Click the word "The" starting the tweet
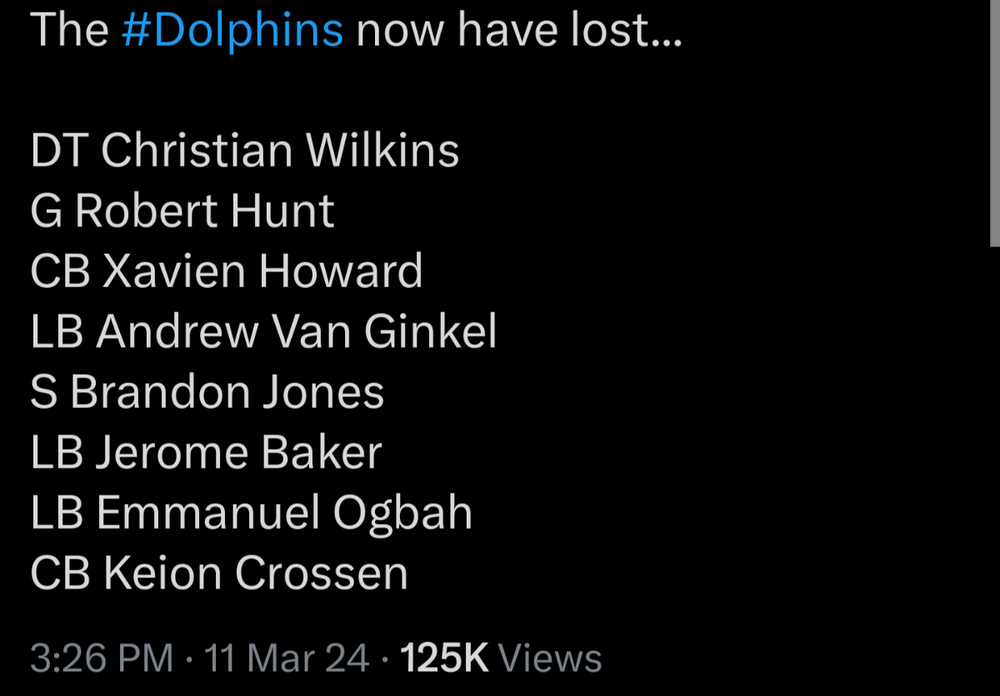 pyautogui.click(x=69, y=30)
